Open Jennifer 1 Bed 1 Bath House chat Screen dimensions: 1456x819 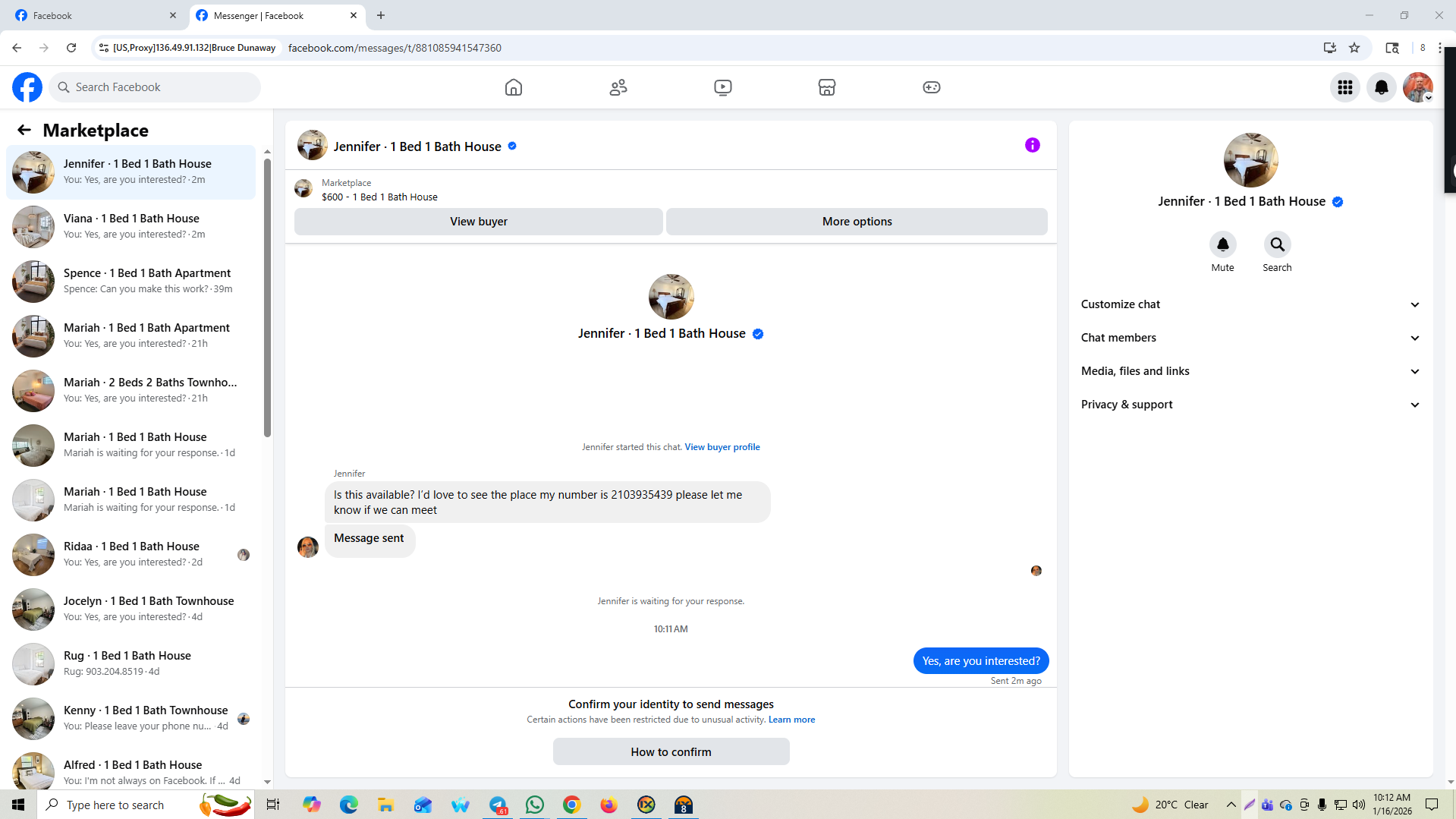click(131, 172)
